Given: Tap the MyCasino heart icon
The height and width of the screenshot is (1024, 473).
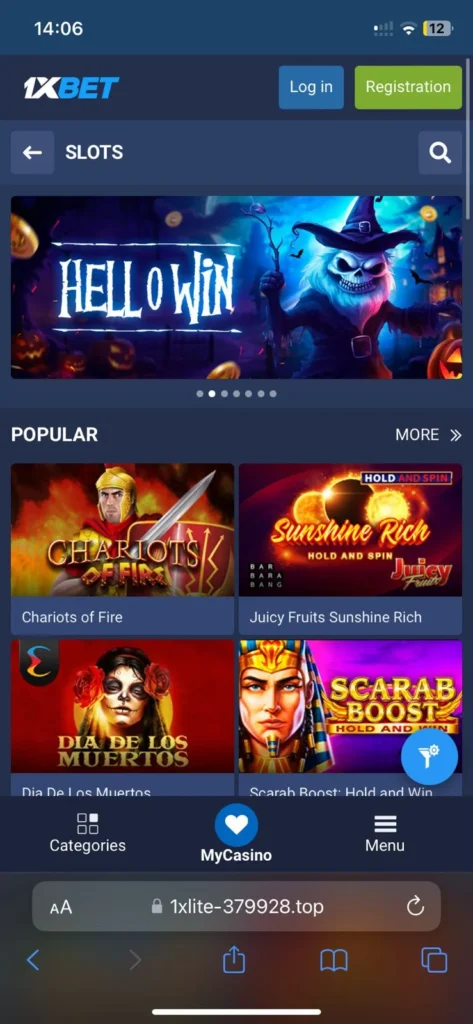Looking at the screenshot, I should pyautogui.click(x=236, y=825).
